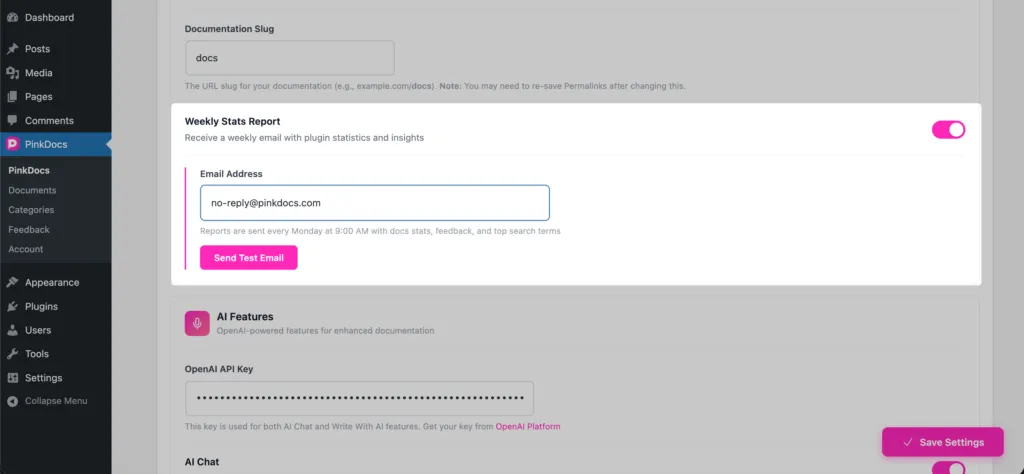Click the Save Settings button
1024x474 pixels.
[942, 442]
